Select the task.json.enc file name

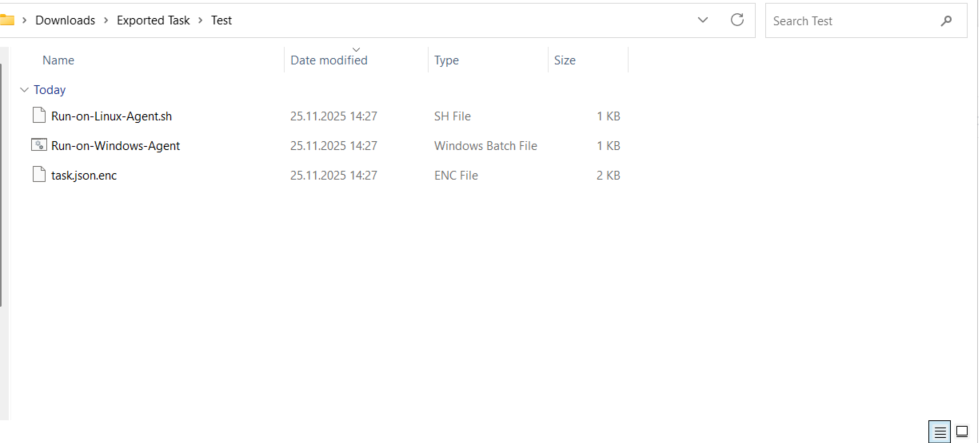(x=84, y=176)
